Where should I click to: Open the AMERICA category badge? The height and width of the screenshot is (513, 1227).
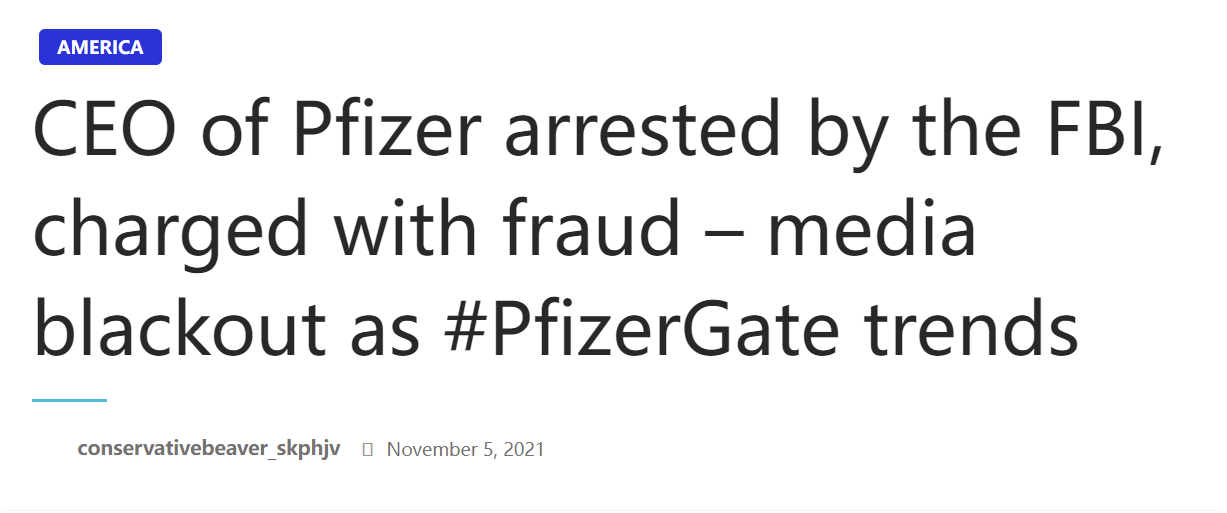(x=100, y=47)
